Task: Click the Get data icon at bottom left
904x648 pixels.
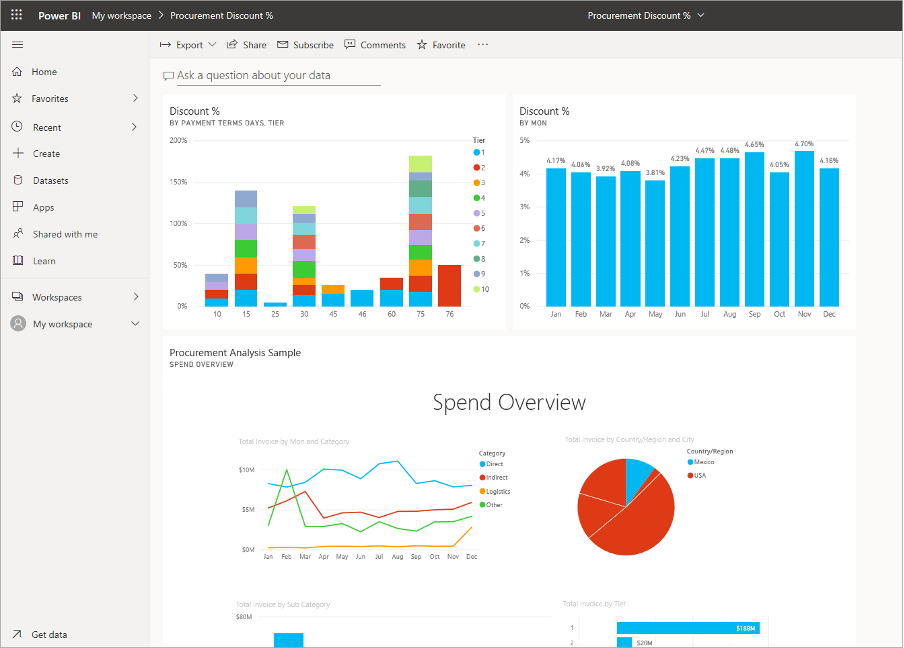Action: (x=18, y=634)
